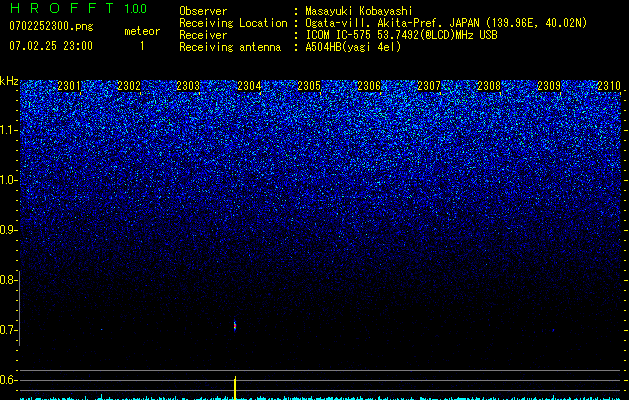Click the 1.0 kHz axis label

(x=8, y=180)
